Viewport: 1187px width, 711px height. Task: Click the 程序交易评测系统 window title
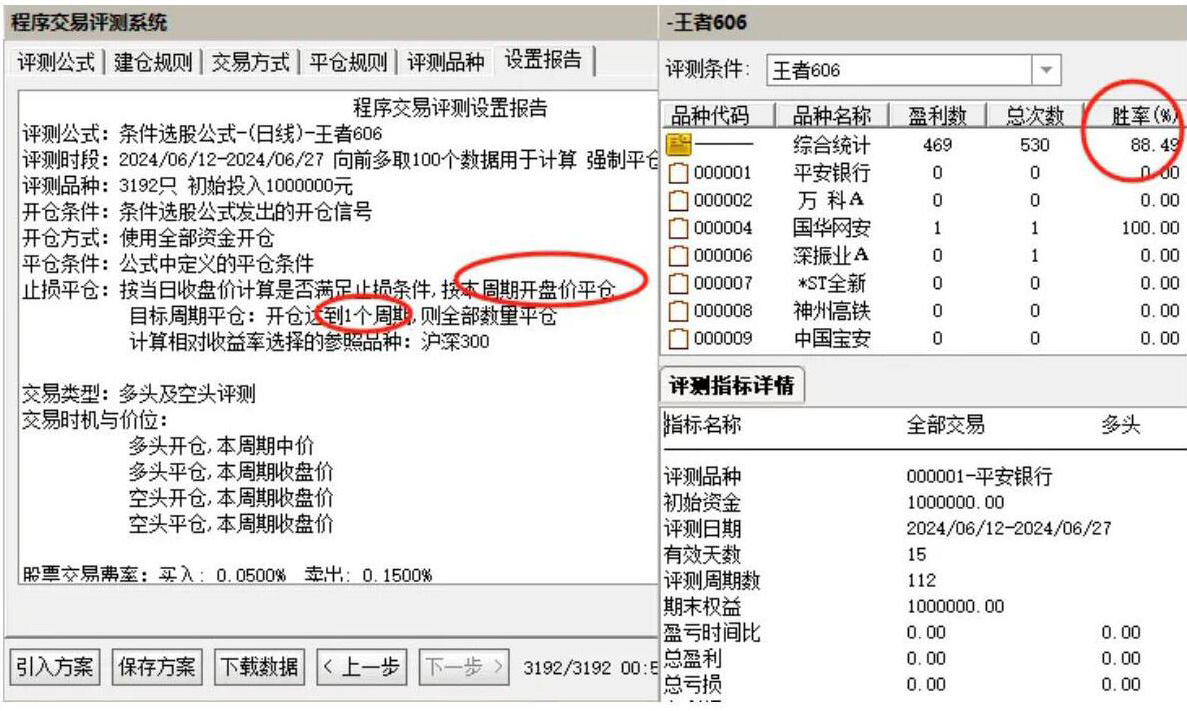click(89, 23)
